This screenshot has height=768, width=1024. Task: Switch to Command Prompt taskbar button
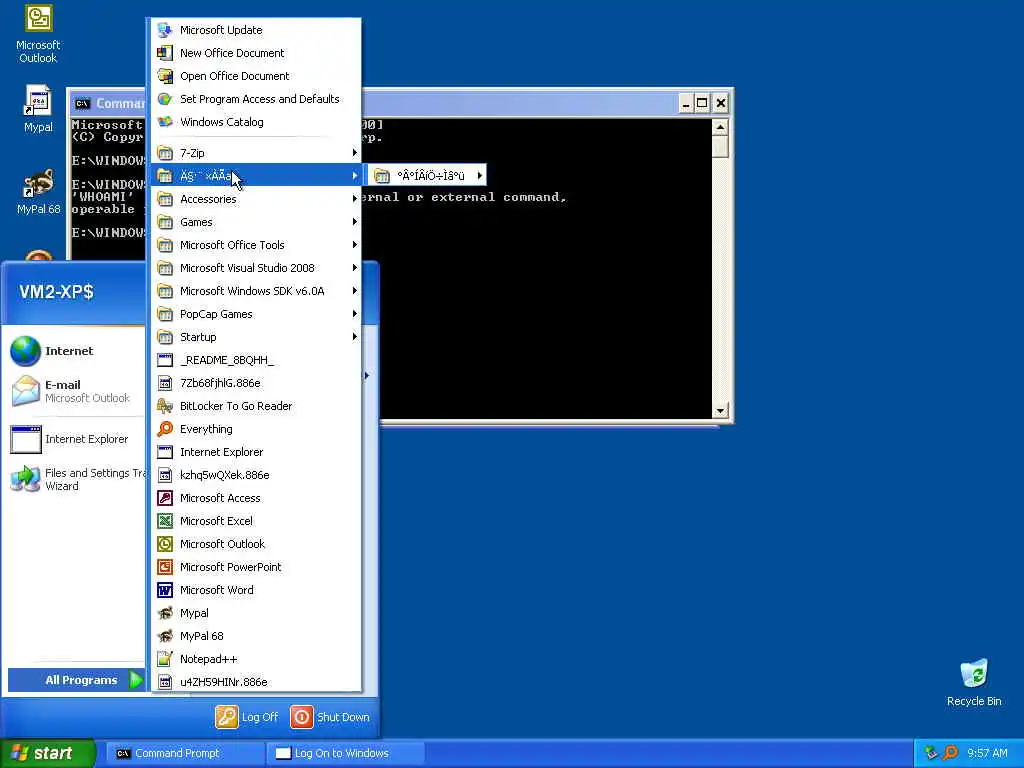184,753
